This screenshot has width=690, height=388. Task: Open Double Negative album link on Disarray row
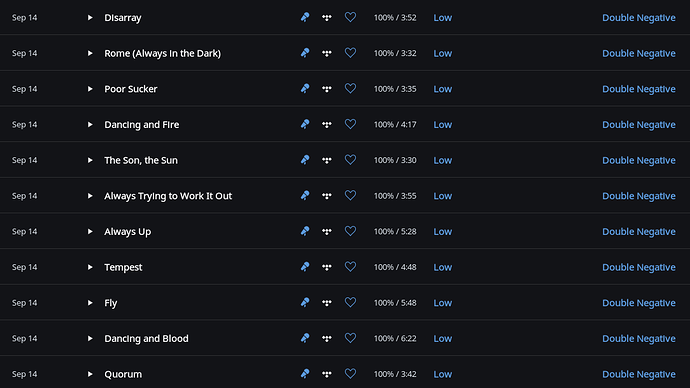pos(639,18)
